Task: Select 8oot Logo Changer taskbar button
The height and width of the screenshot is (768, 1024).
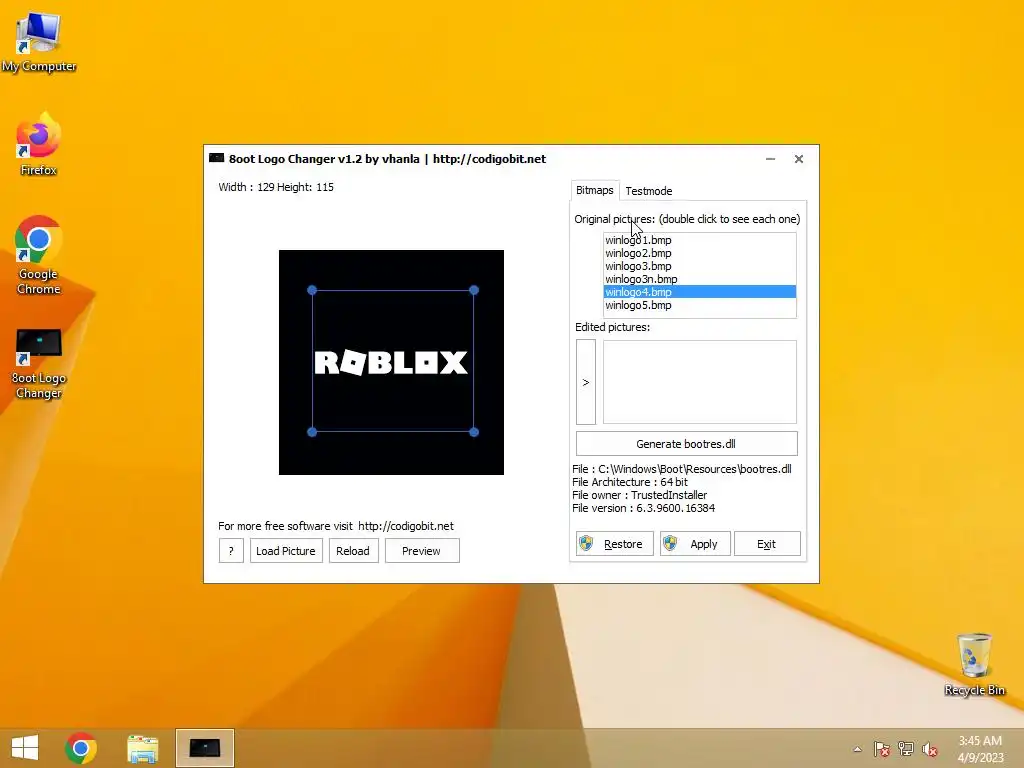Action: pyautogui.click(x=204, y=748)
